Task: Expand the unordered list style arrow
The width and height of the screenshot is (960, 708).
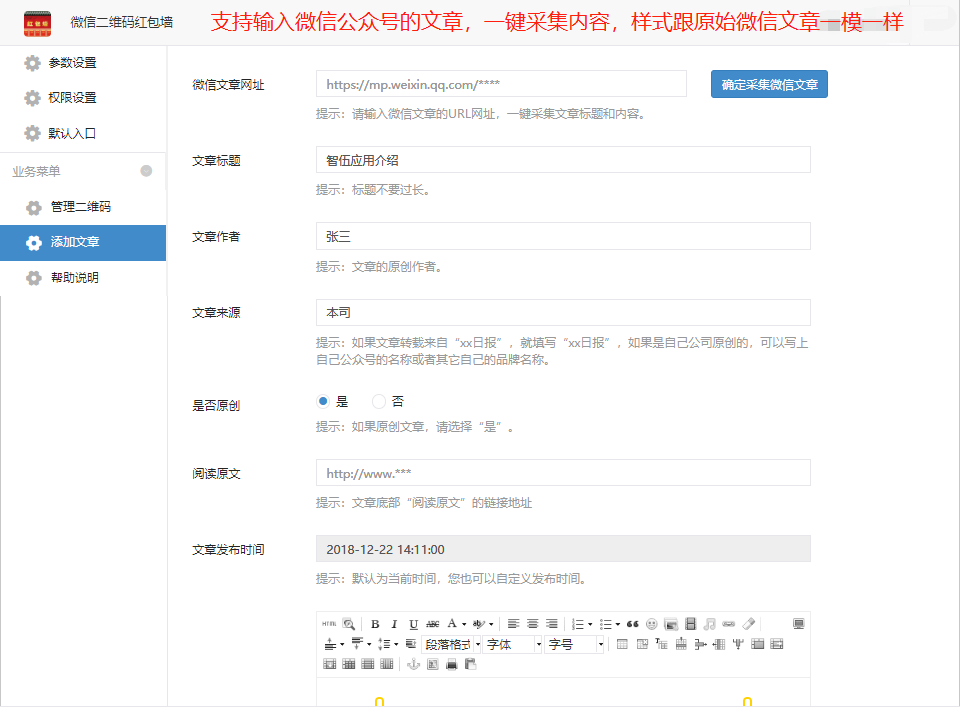Action: (x=618, y=625)
